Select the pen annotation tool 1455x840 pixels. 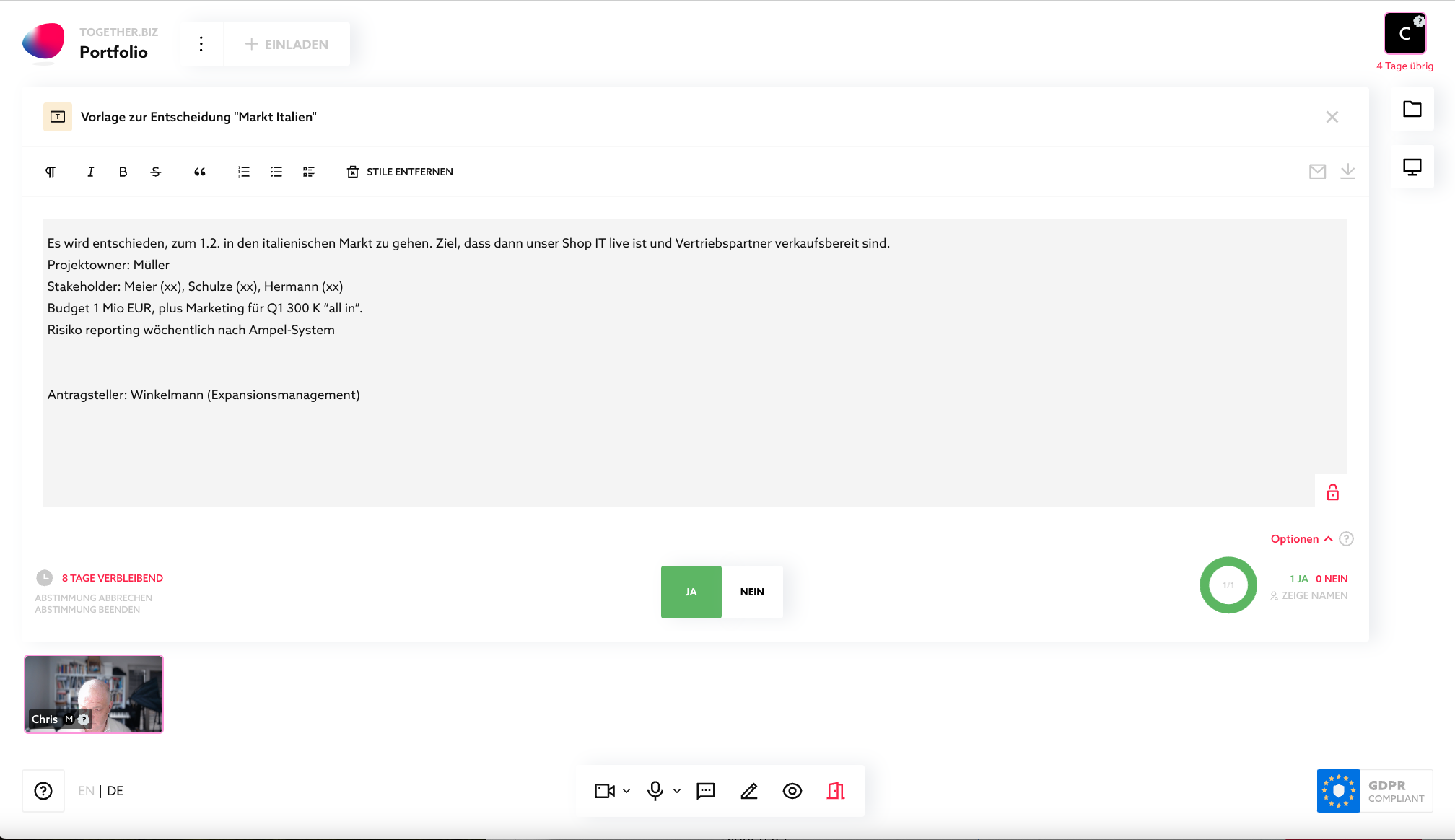(x=749, y=791)
